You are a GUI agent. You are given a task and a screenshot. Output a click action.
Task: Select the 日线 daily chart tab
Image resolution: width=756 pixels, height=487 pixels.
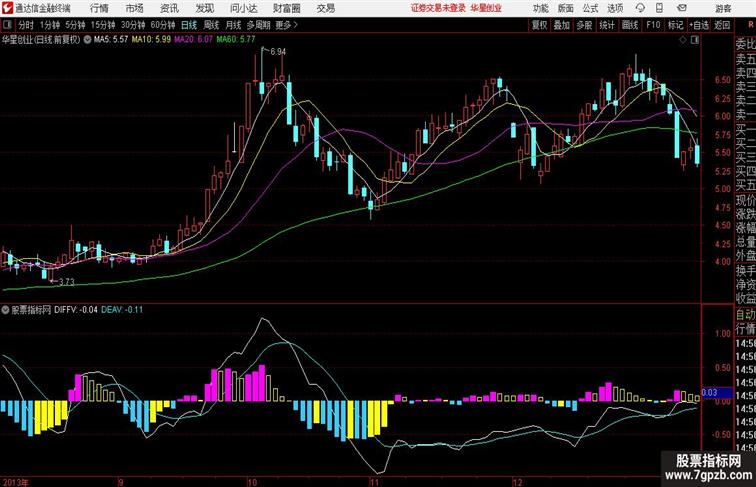coord(189,25)
